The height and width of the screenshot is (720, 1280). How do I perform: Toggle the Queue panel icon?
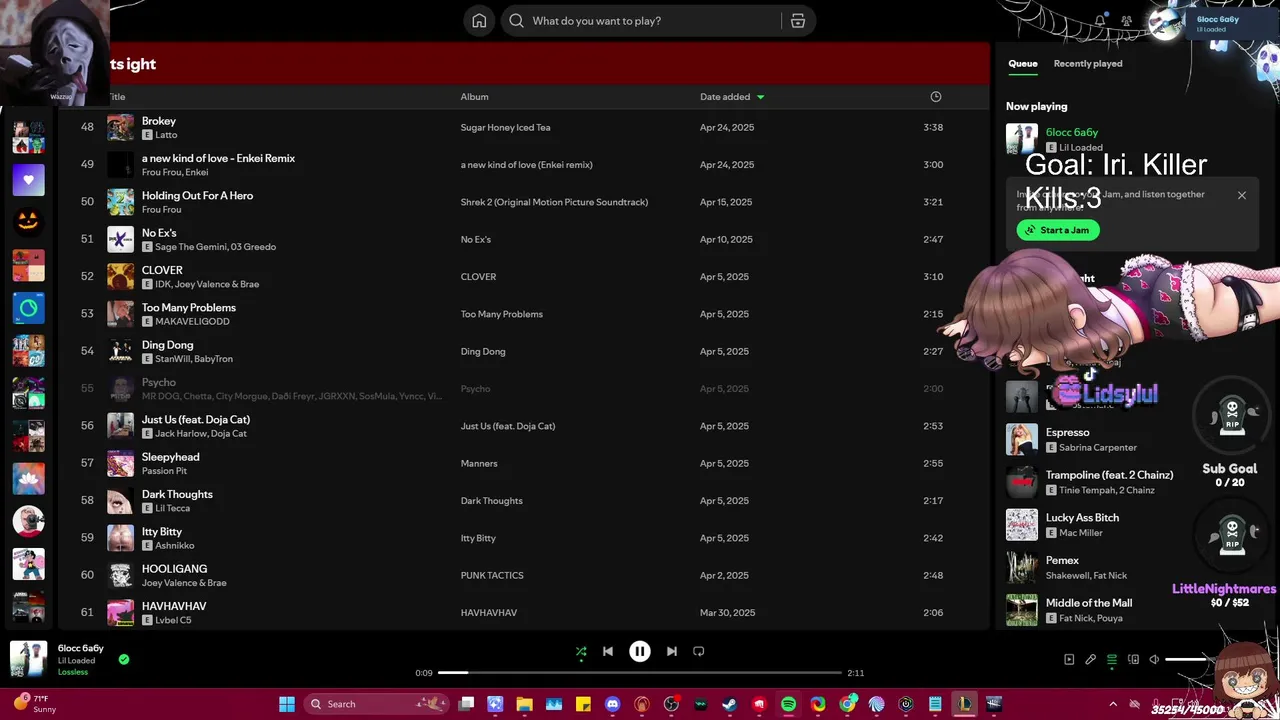click(x=1112, y=660)
